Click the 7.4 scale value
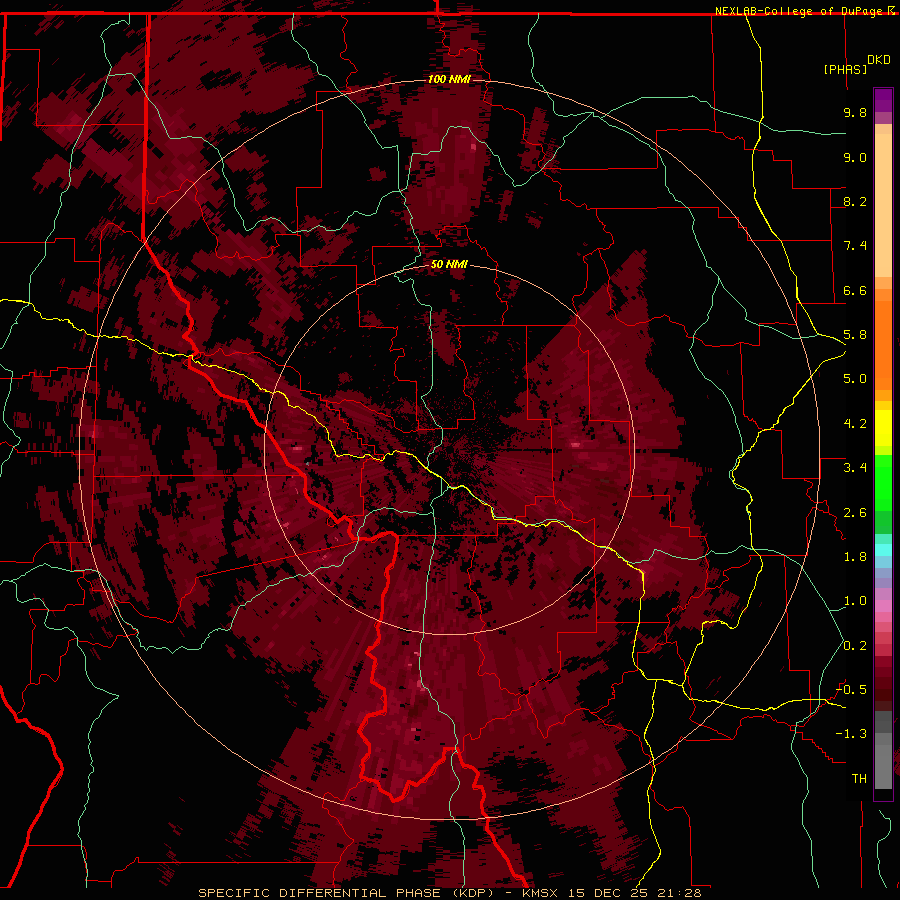 tap(855, 246)
